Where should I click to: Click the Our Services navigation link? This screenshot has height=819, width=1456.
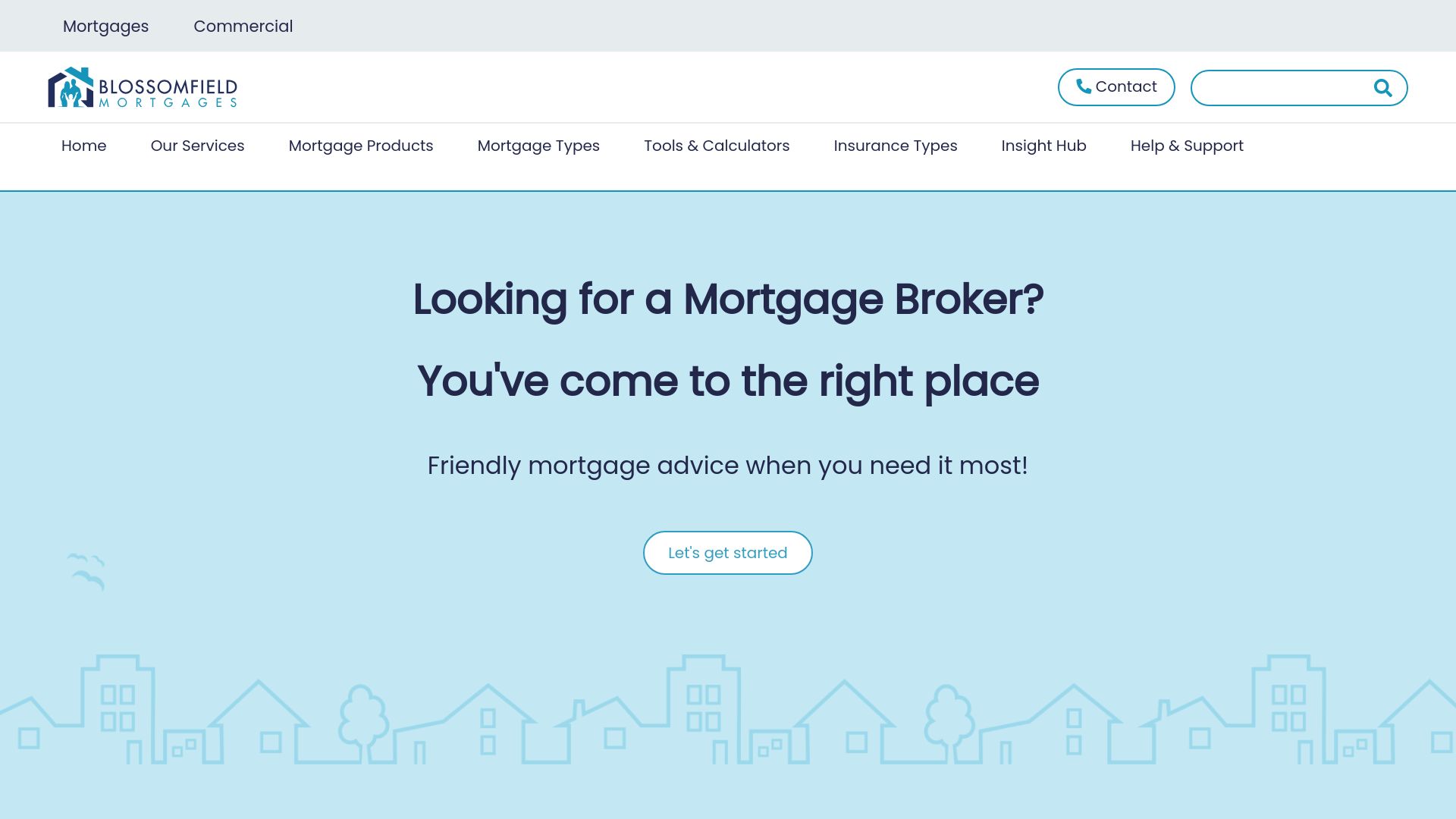197,145
